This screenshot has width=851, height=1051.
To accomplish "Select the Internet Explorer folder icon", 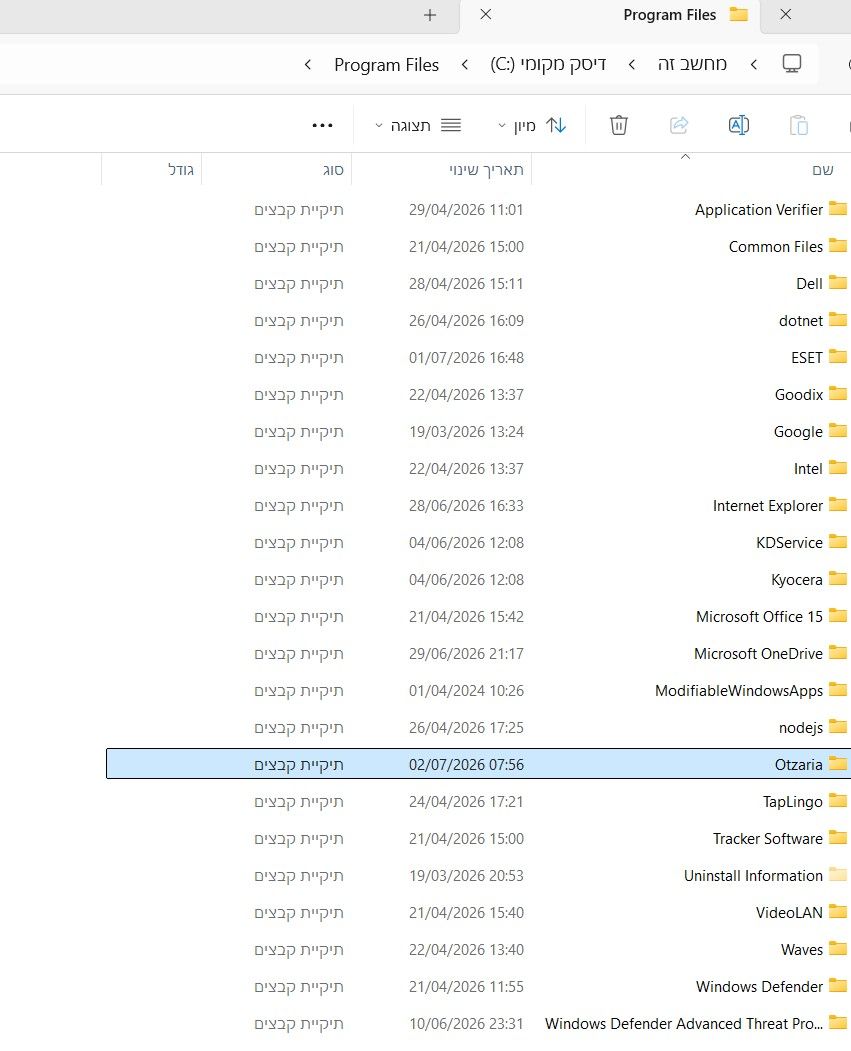I will [838, 504].
